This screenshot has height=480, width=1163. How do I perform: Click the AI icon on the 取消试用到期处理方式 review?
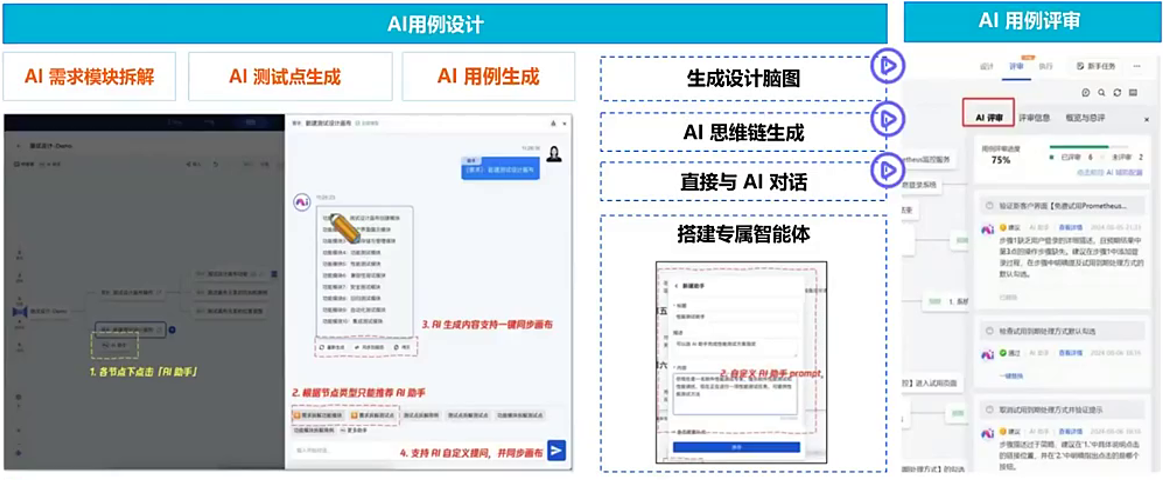tap(987, 433)
